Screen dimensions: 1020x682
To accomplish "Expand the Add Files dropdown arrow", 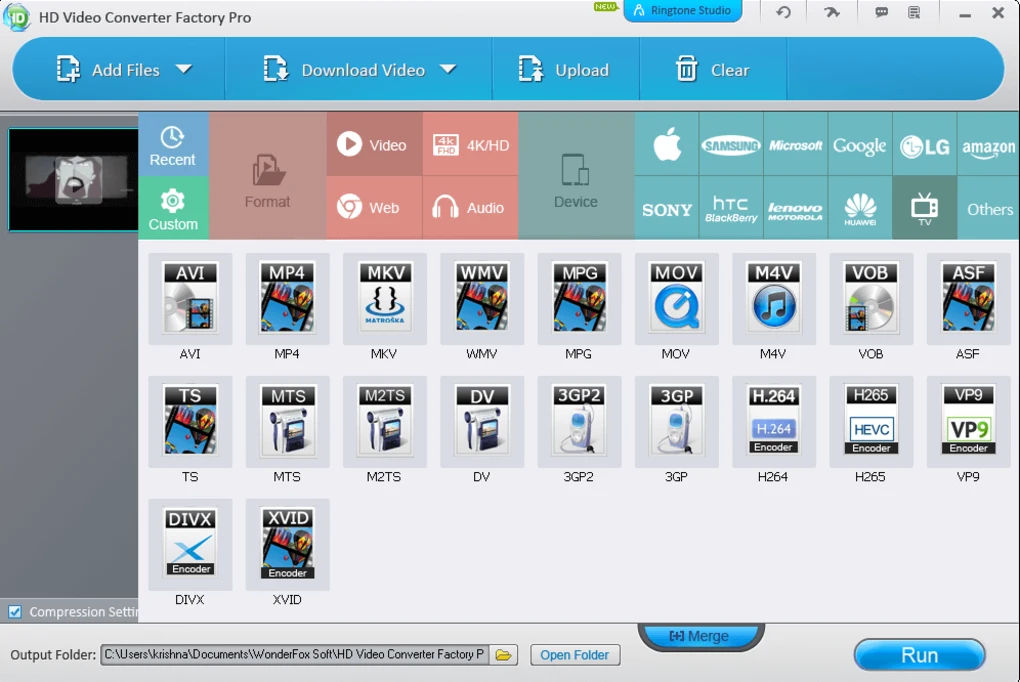I will tap(183, 69).
